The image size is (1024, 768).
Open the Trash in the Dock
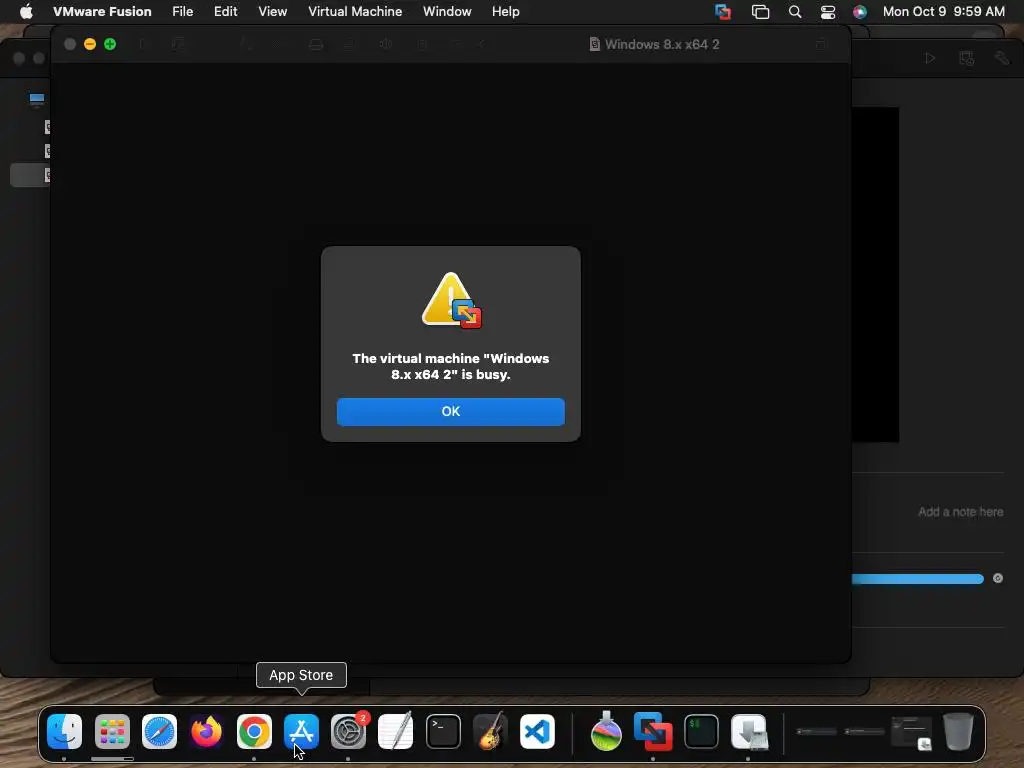point(958,731)
